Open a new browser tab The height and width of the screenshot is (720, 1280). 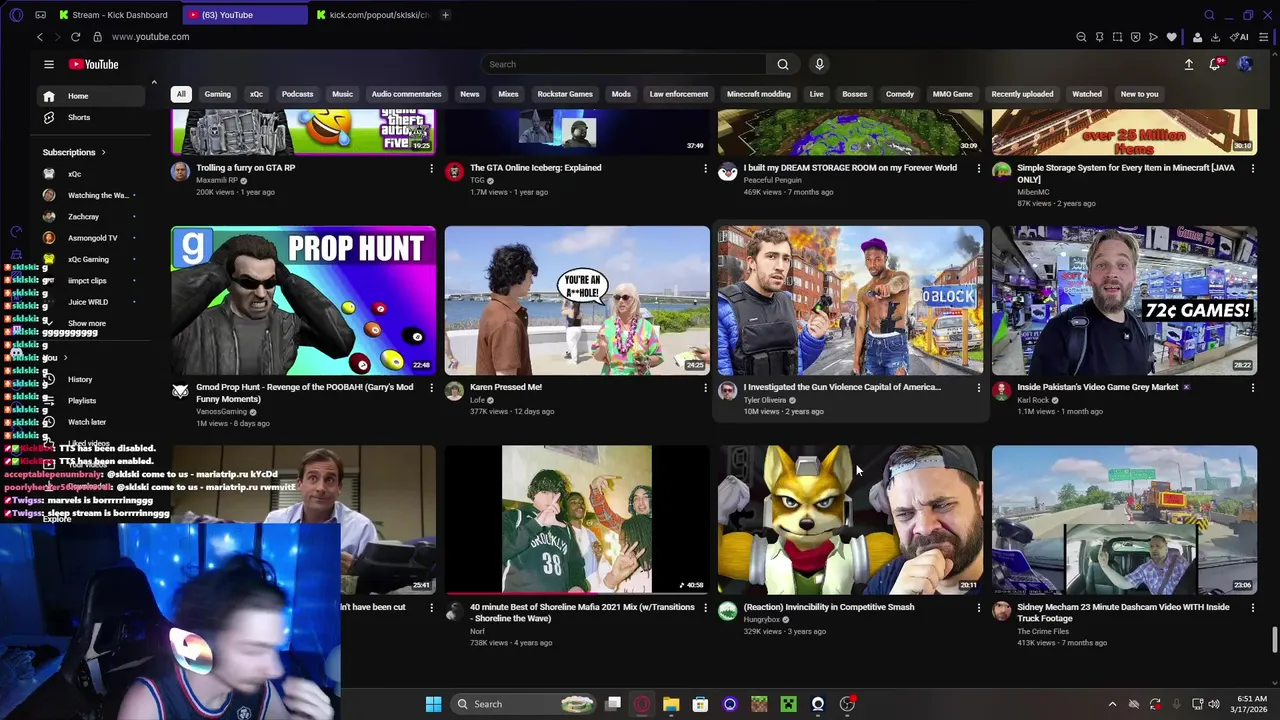pyautogui.click(x=445, y=15)
